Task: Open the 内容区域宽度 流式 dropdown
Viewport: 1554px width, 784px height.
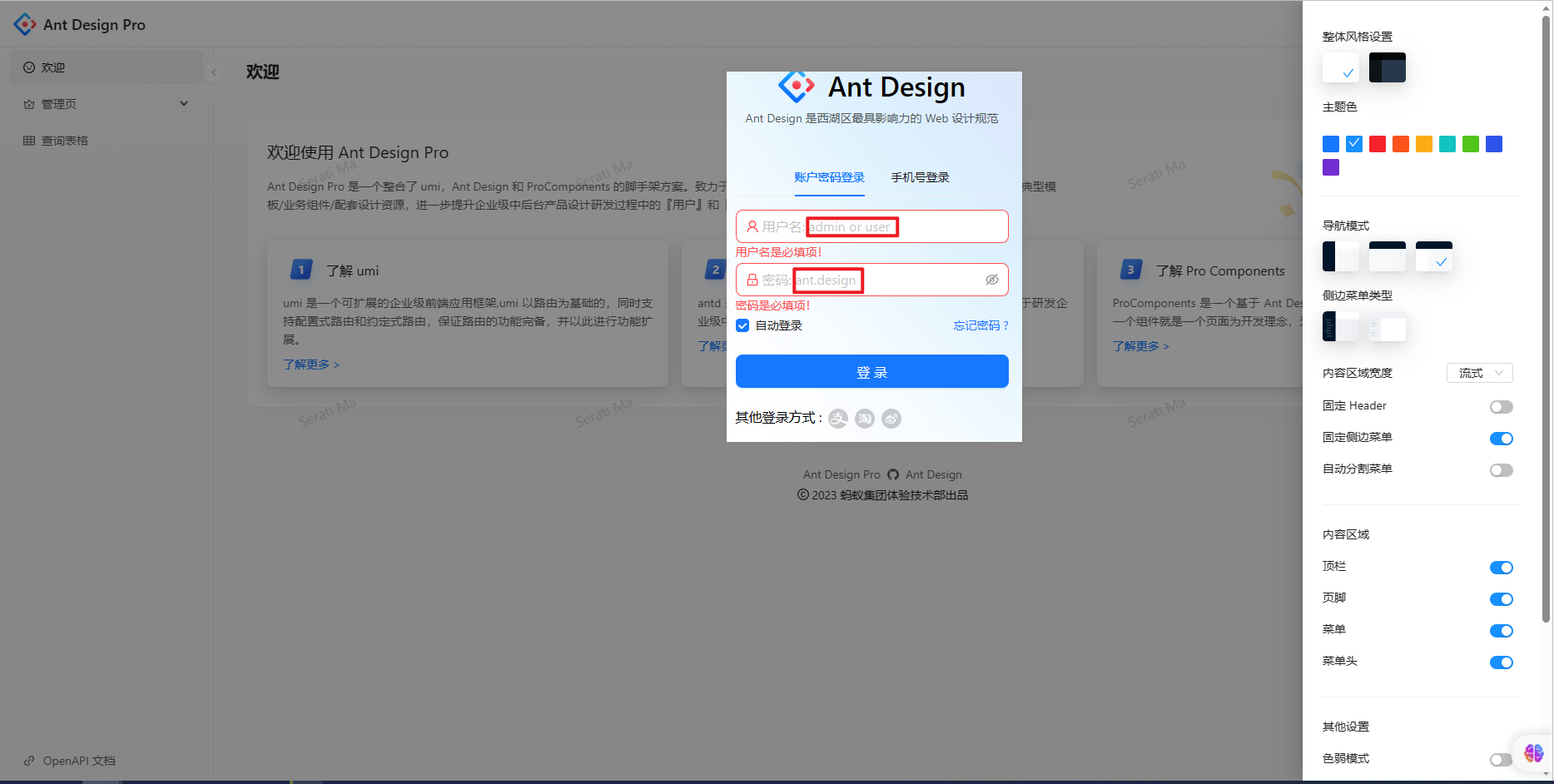Action: click(x=1479, y=372)
